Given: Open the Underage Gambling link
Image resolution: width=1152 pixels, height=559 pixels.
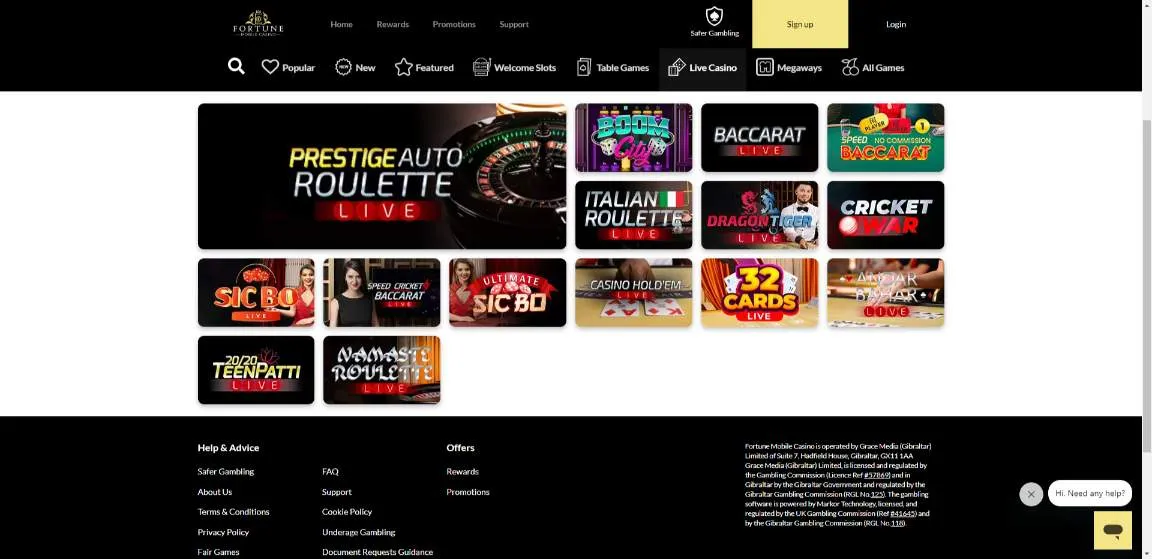Looking at the screenshot, I should [x=359, y=533].
